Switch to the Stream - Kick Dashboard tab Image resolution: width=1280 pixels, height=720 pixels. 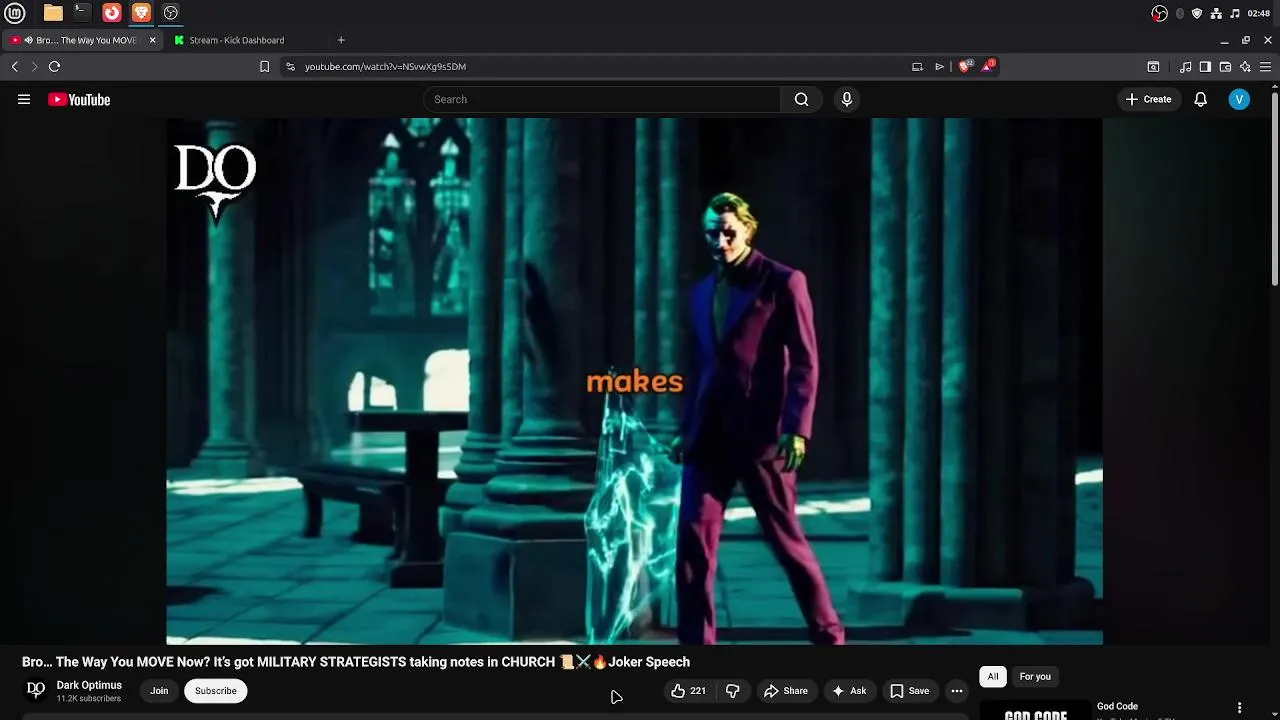tap(237, 40)
